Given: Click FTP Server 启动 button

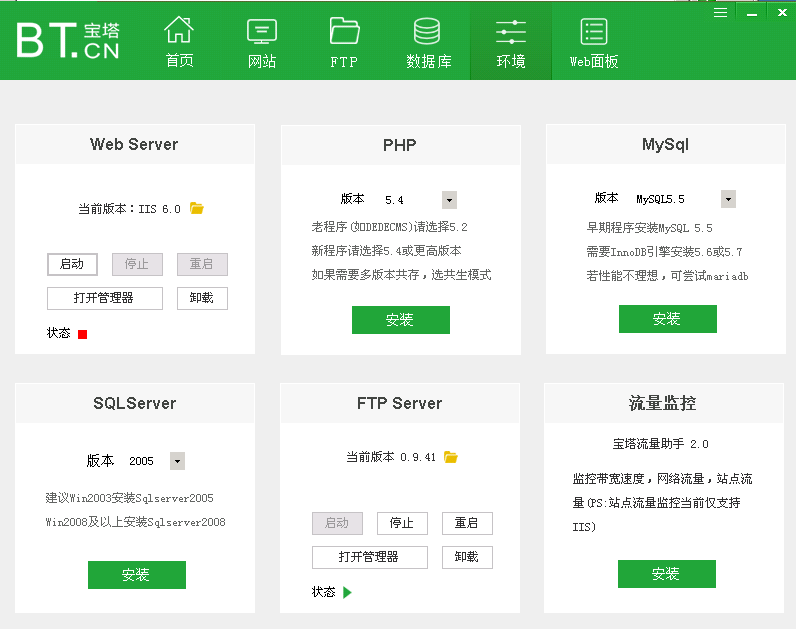Looking at the screenshot, I should coord(337,523).
